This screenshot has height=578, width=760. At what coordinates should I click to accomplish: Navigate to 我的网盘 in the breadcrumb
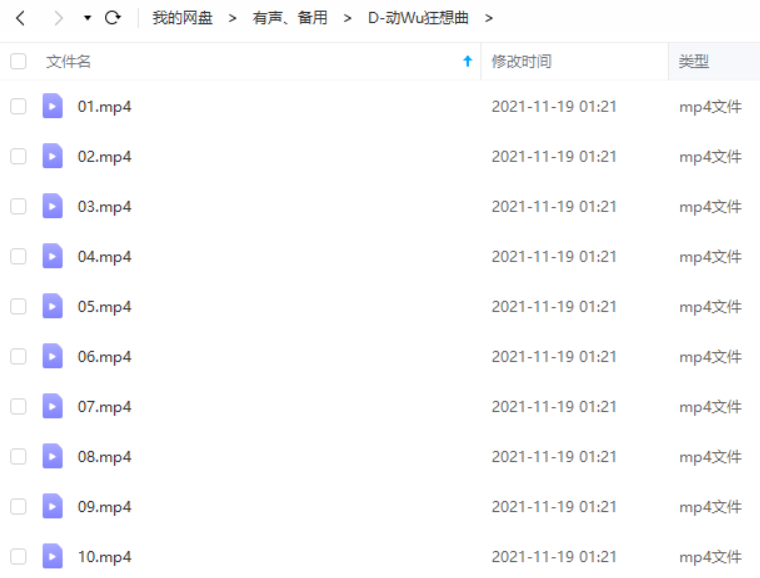pos(182,18)
